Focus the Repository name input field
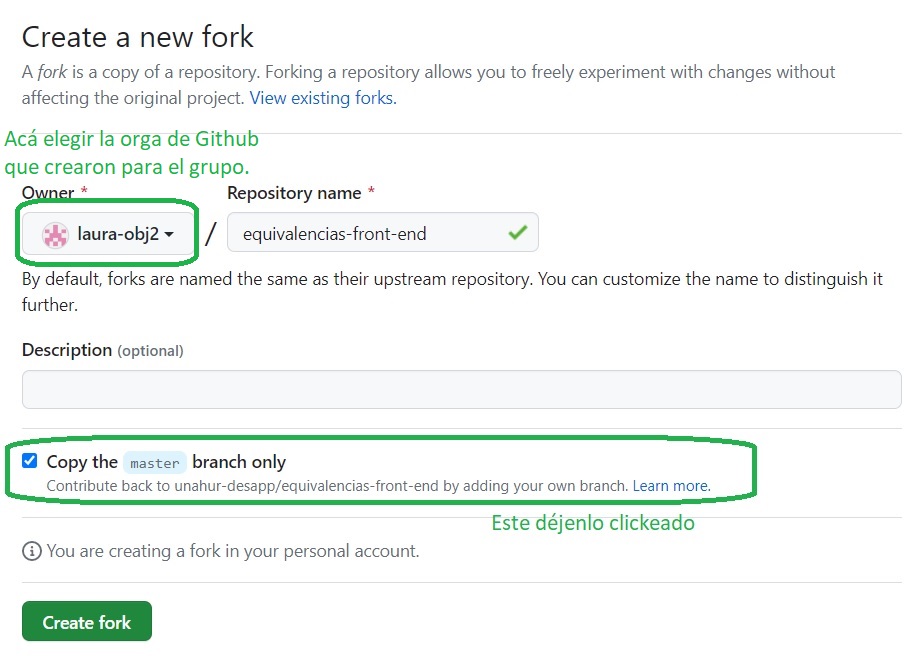909x672 pixels. 383,232
